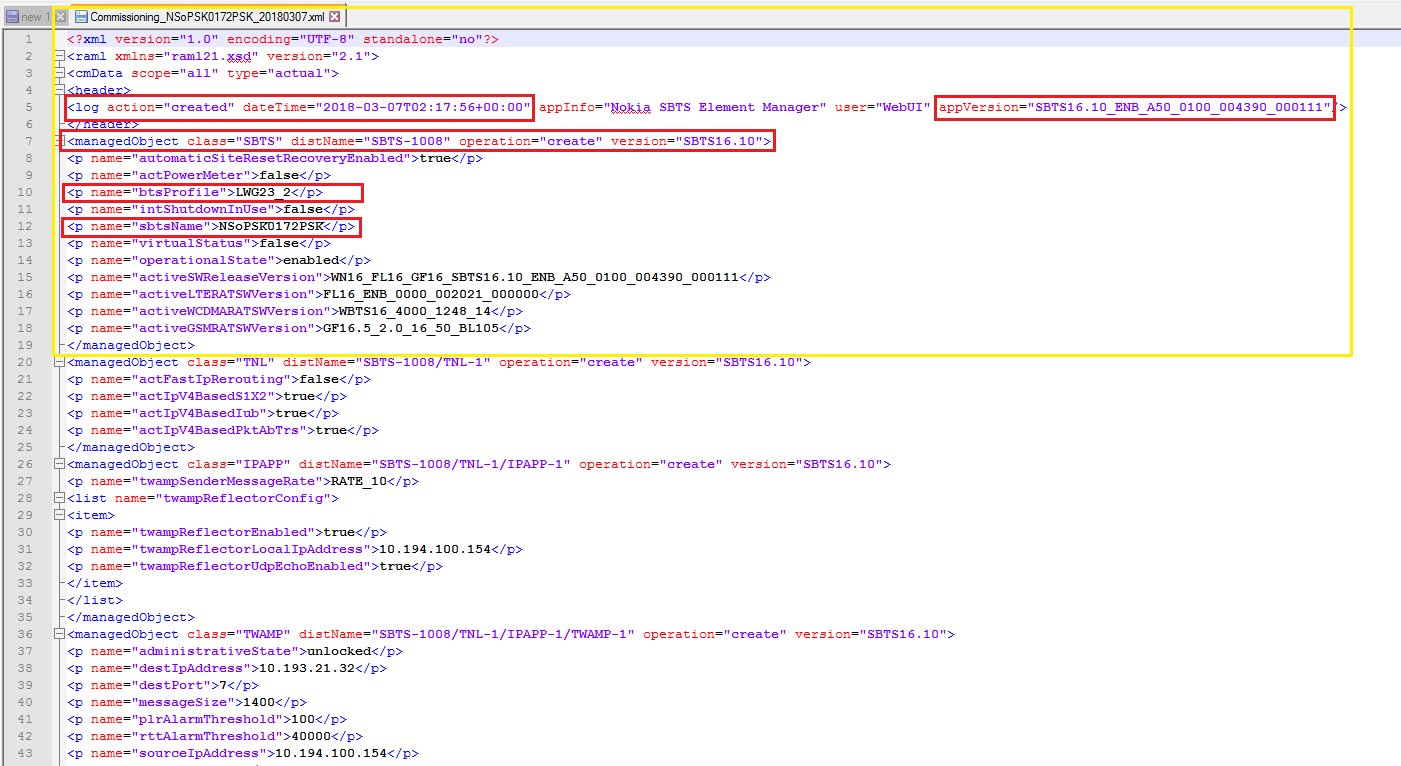Collapse the TNL managedObject fold on line 20

coord(58,361)
